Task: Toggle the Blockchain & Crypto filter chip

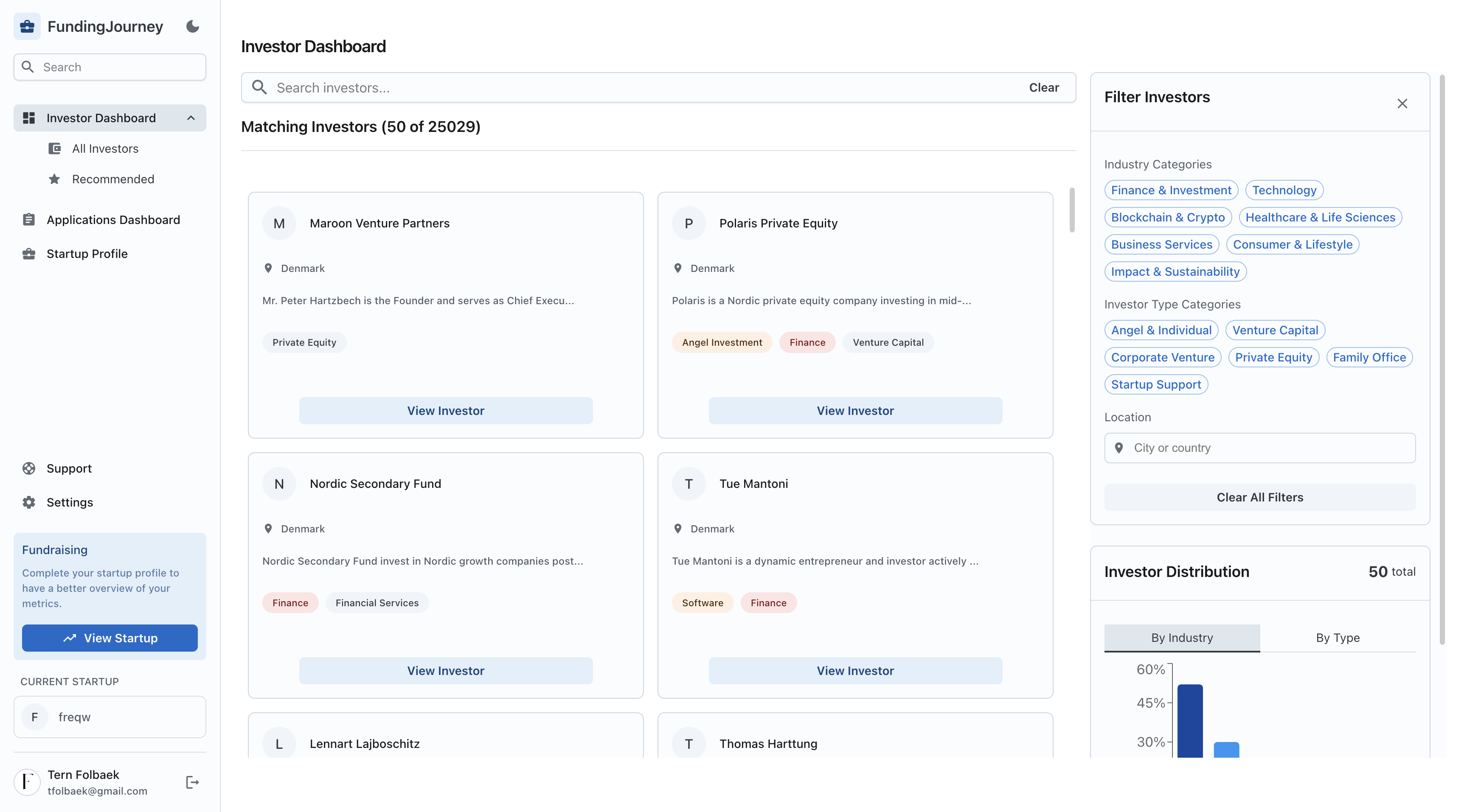Action: point(1167,217)
